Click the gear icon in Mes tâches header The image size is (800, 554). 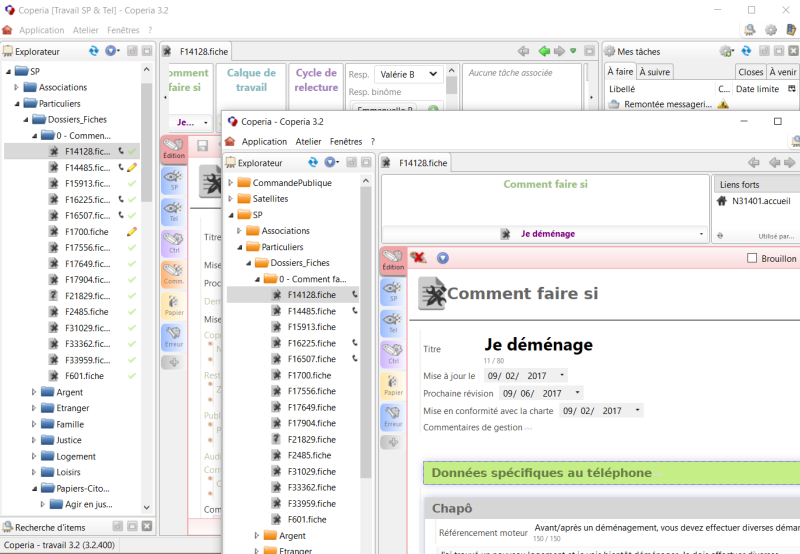tap(726, 51)
